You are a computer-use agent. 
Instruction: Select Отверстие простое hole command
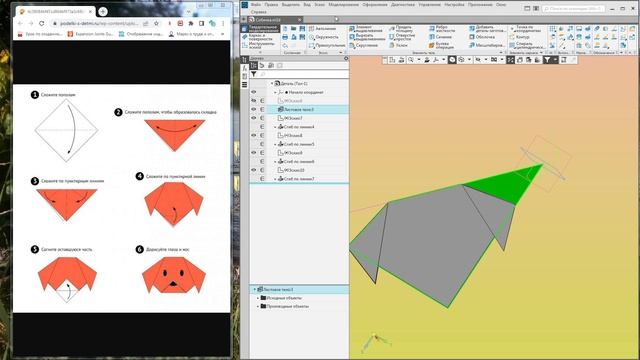click(402, 37)
